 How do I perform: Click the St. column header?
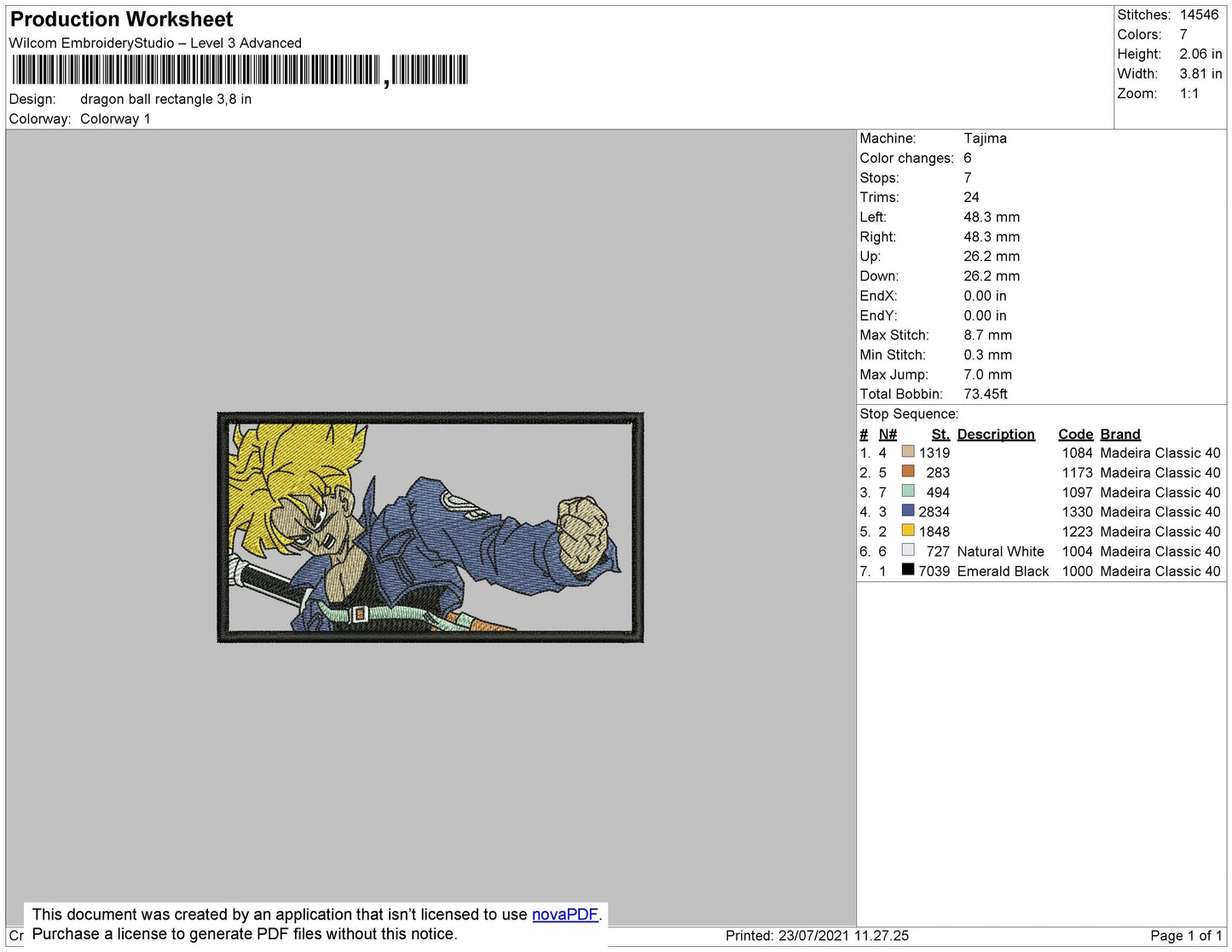tap(940, 434)
